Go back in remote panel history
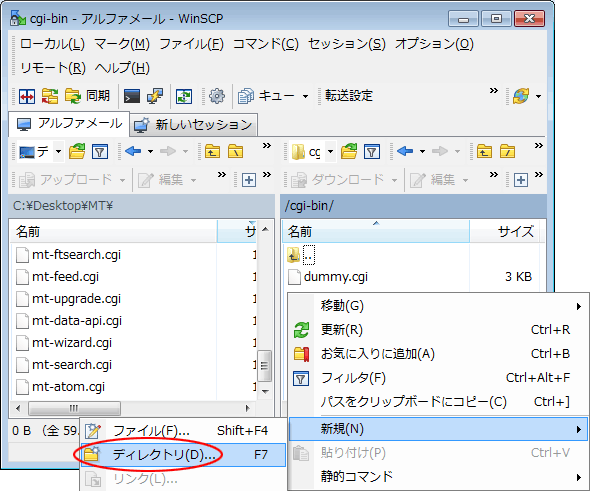 [405, 152]
